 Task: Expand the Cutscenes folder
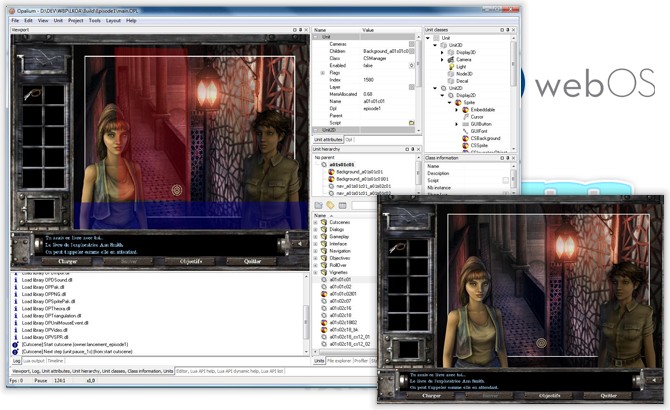(x=316, y=223)
